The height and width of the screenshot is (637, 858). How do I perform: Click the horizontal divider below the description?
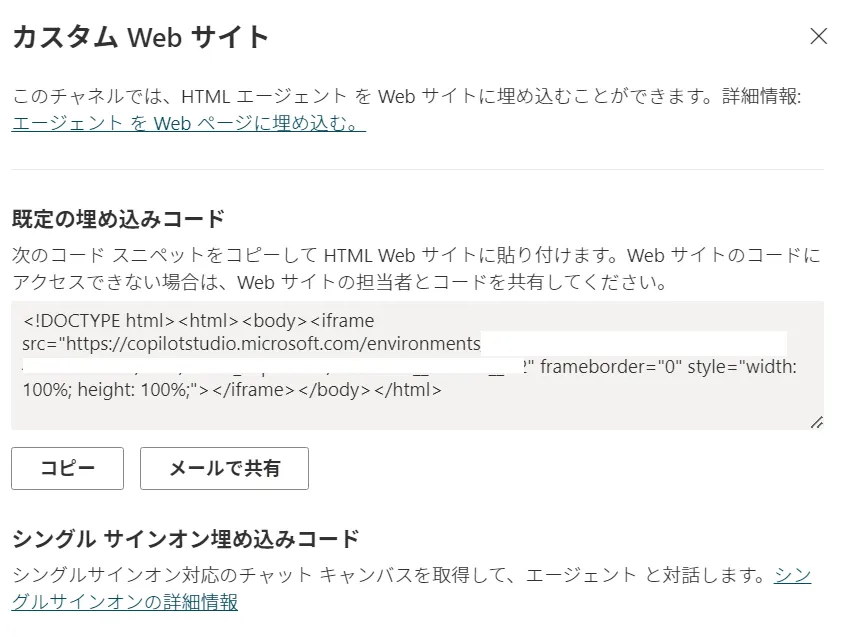[x=417, y=169]
